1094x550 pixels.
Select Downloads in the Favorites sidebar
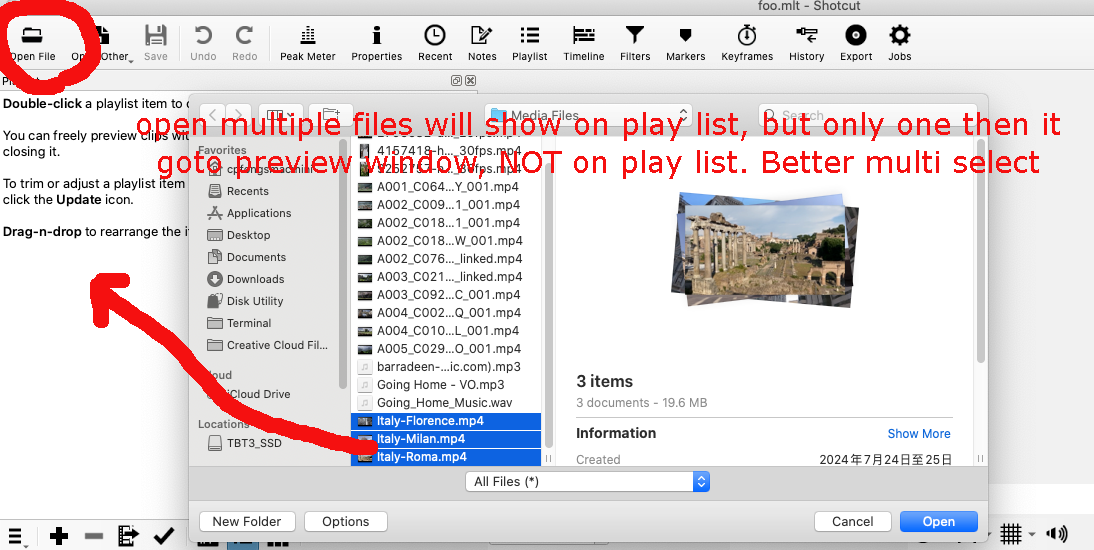(255, 279)
